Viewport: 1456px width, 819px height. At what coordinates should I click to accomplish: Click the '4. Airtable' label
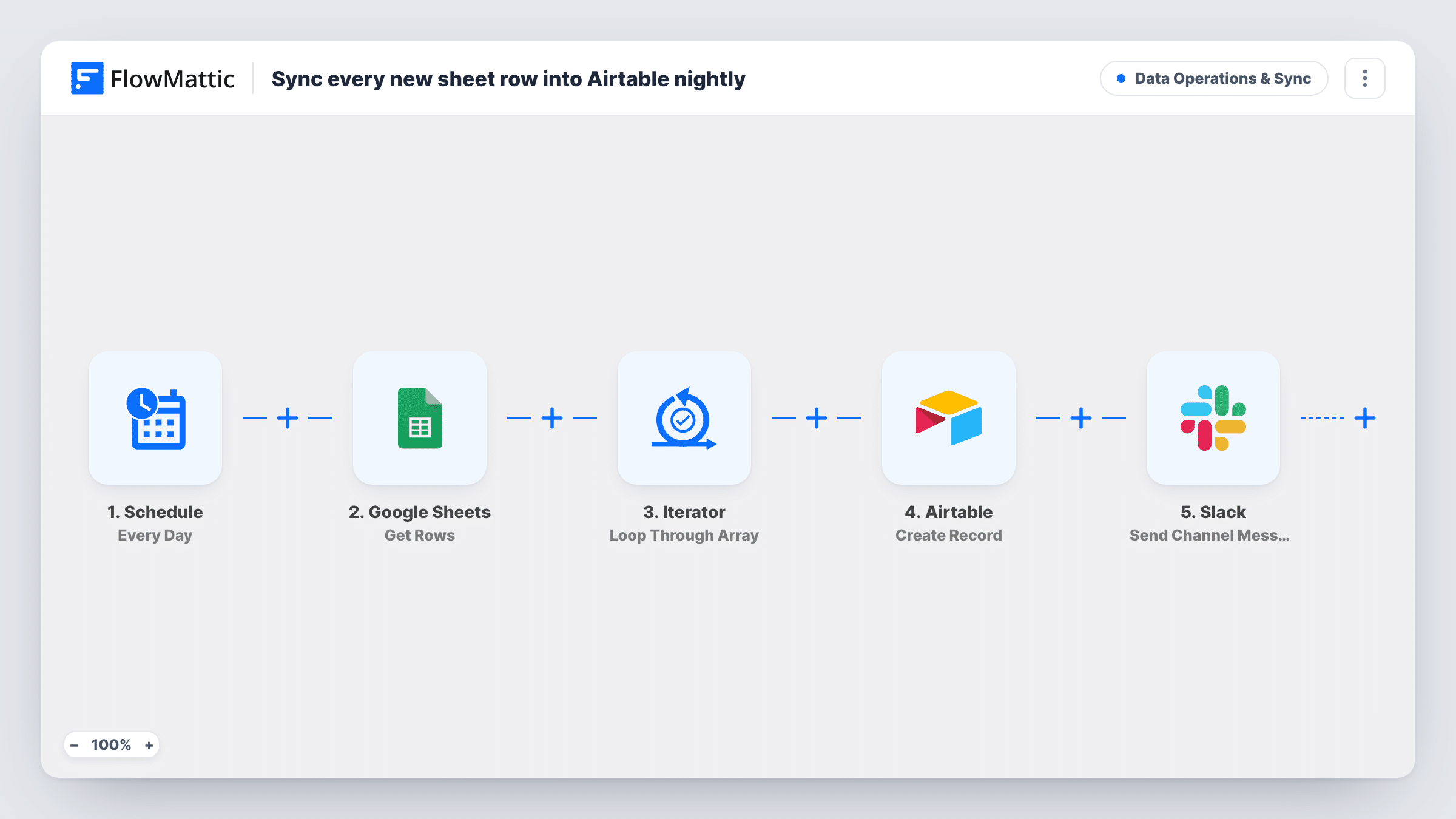[949, 512]
